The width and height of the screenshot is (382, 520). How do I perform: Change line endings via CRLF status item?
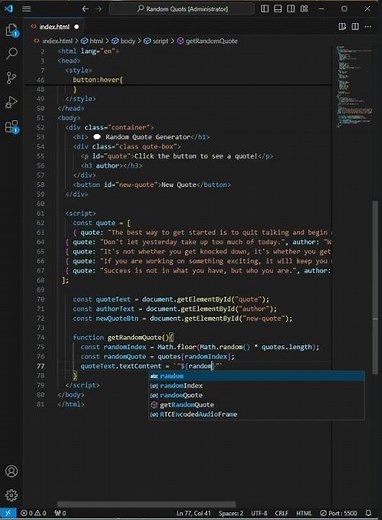(281, 513)
